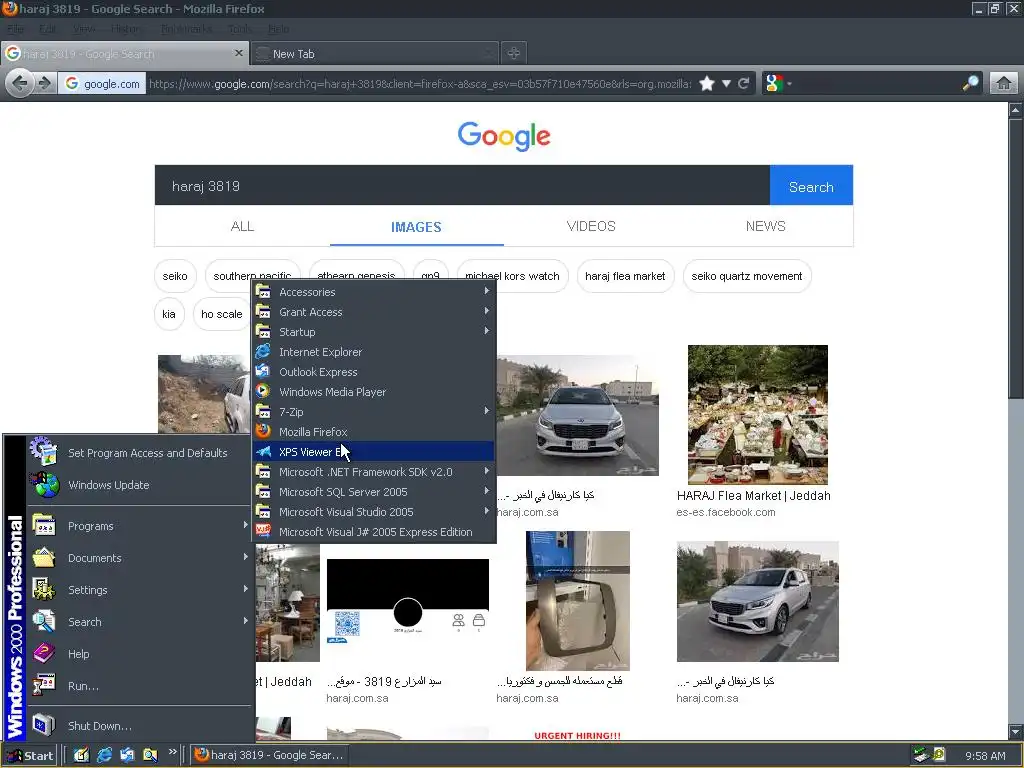Bookmark this page with the star icon

707,84
